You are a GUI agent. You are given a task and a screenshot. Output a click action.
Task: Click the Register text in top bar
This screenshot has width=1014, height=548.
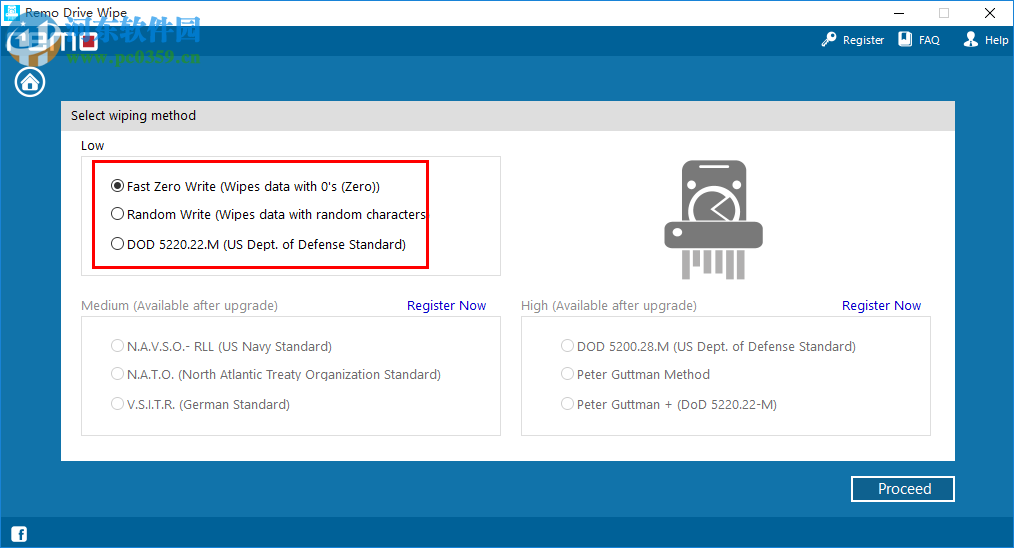pyautogui.click(x=863, y=40)
